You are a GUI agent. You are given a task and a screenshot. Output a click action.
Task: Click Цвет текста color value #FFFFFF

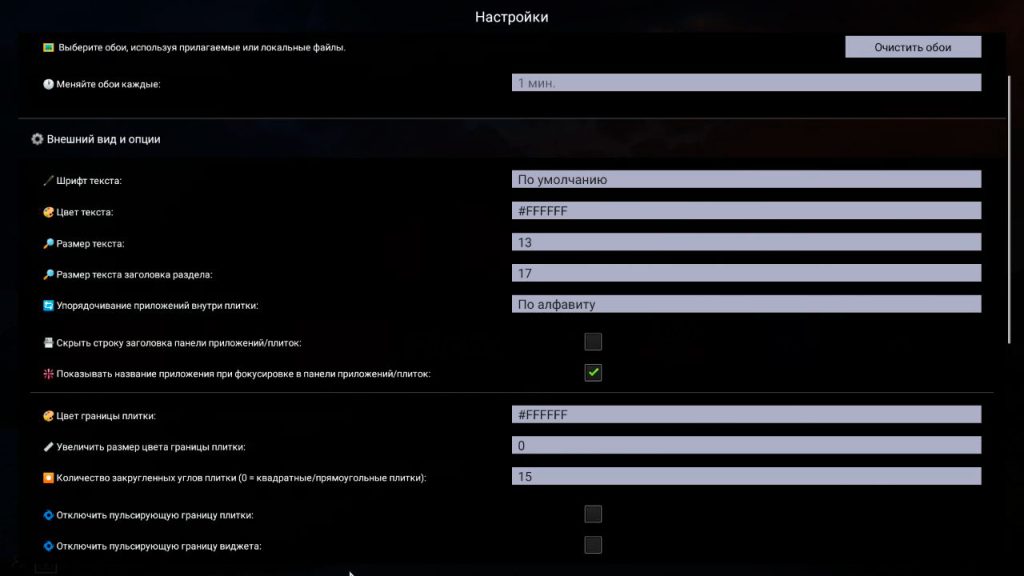click(746, 210)
